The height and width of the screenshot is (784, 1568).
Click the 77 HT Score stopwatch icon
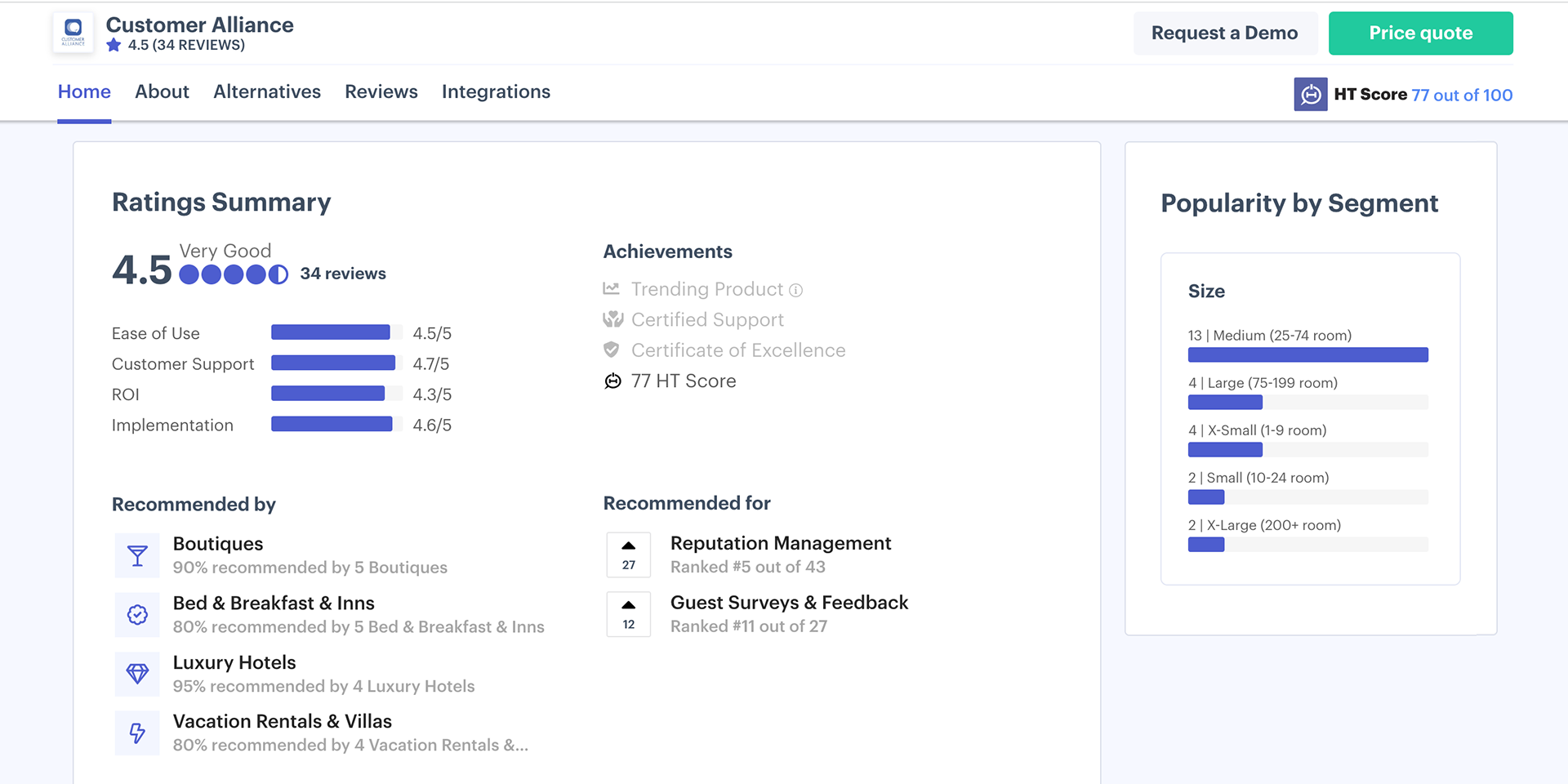tap(612, 381)
